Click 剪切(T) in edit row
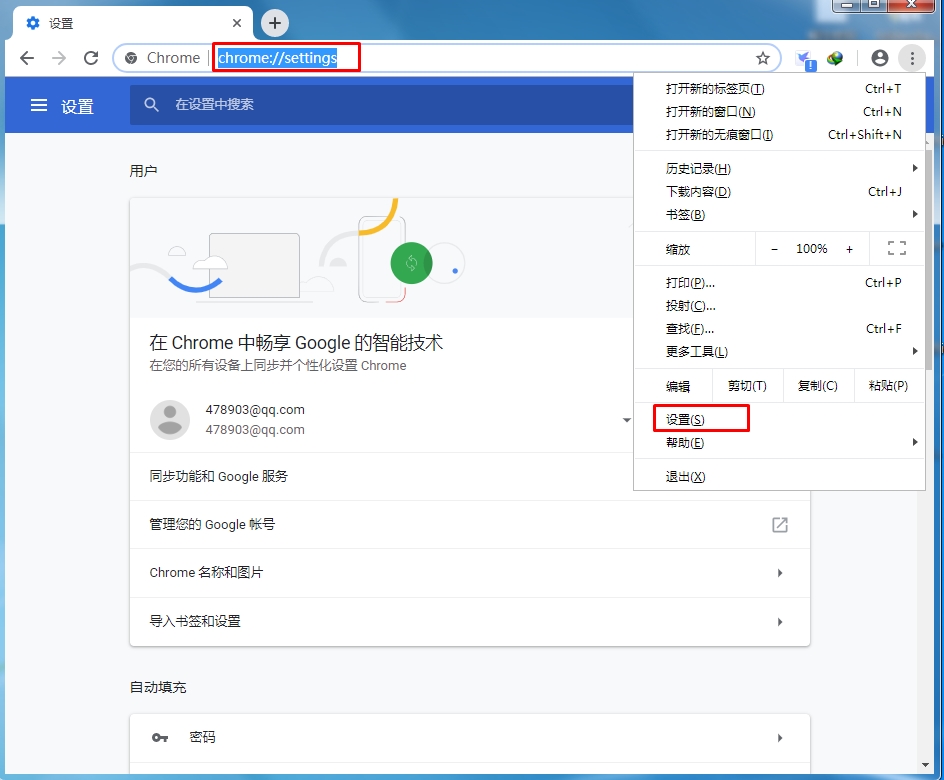Image resolution: width=944 pixels, height=780 pixels. (747, 386)
